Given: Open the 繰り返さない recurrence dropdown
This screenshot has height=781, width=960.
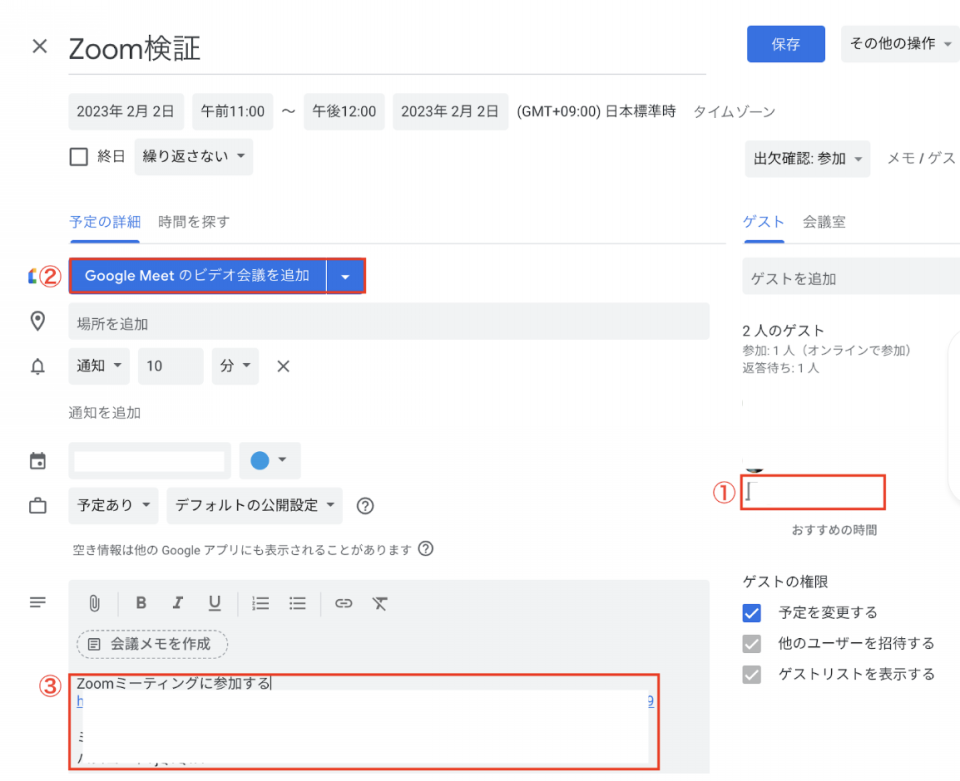Looking at the screenshot, I should [x=193, y=157].
